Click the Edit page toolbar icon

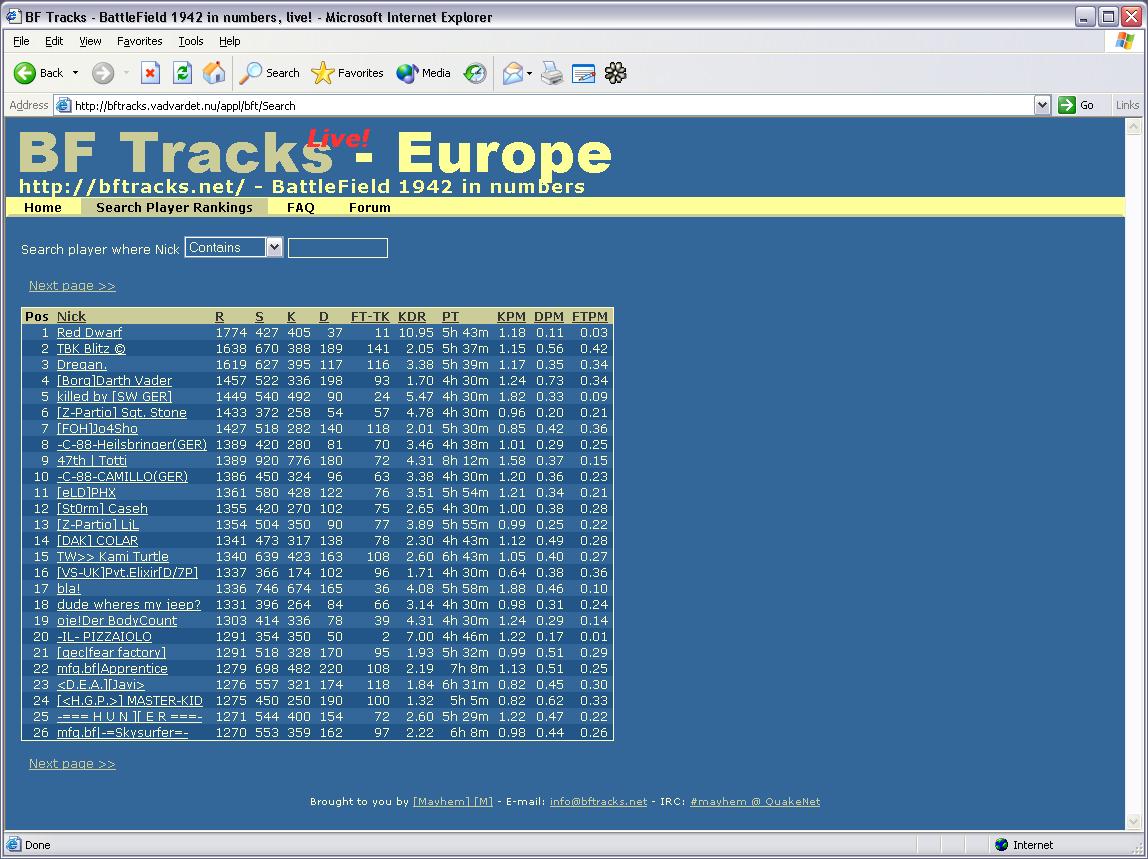click(584, 72)
